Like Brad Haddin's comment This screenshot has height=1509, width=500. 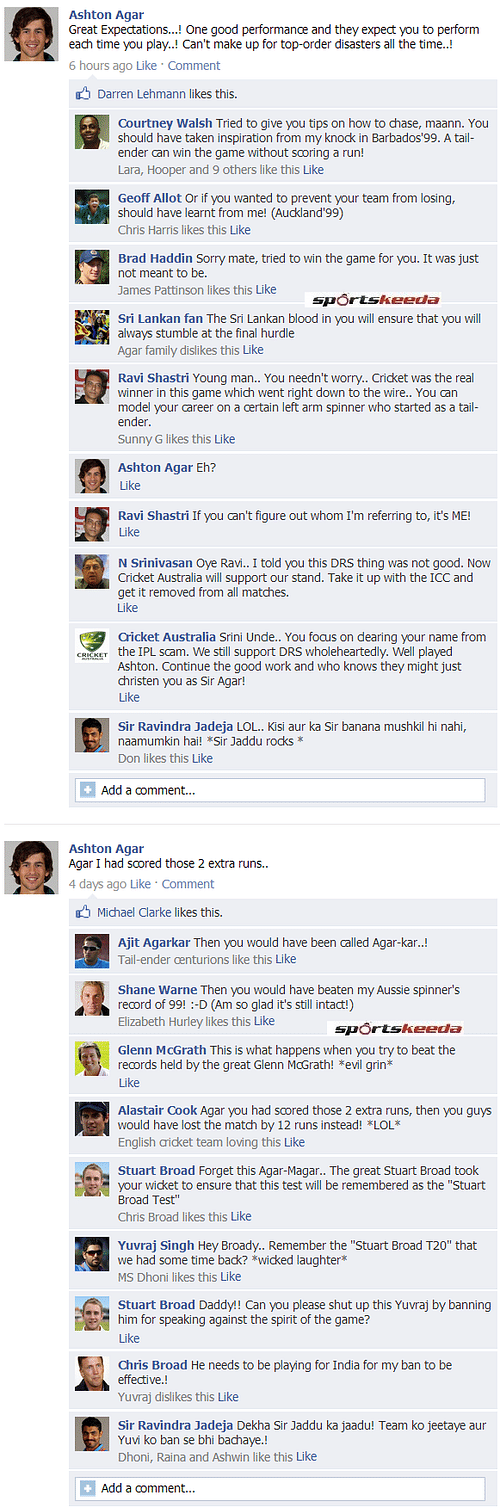pyautogui.click(x=265, y=290)
